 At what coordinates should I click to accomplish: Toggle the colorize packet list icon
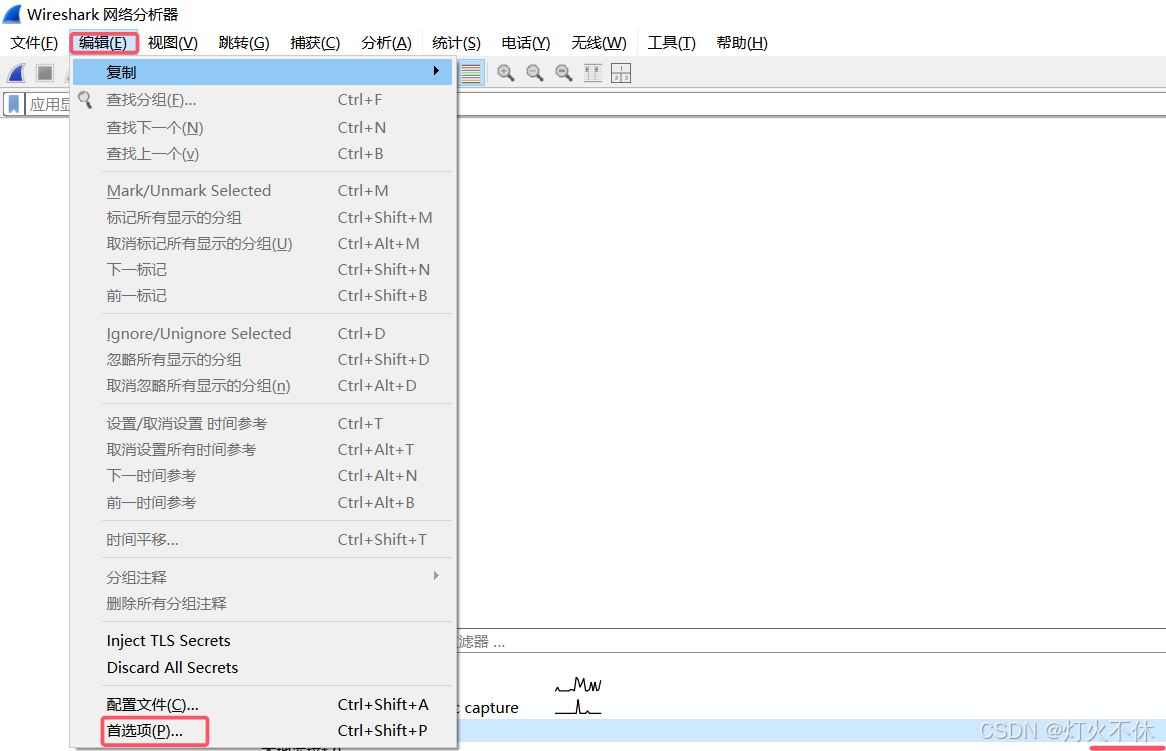tap(471, 73)
